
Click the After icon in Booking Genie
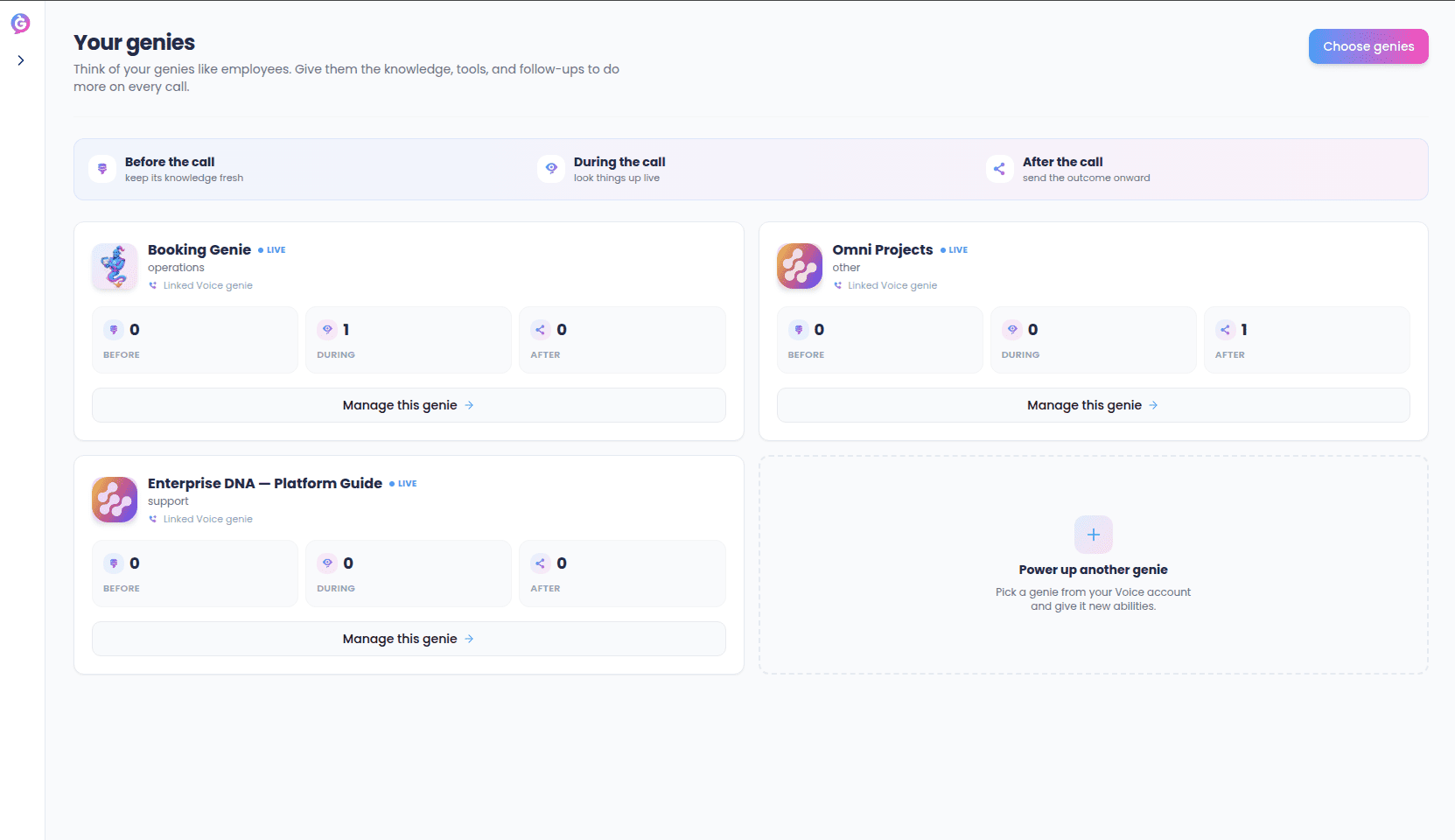tap(541, 330)
